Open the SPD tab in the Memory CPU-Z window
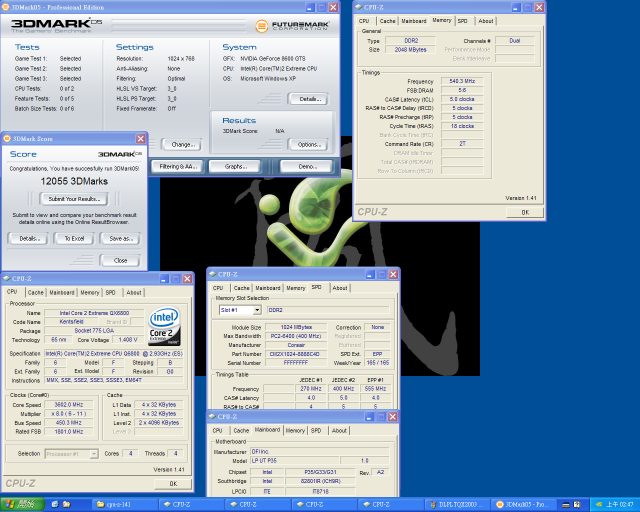This screenshot has height=512, width=640. click(x=462, y=21)
